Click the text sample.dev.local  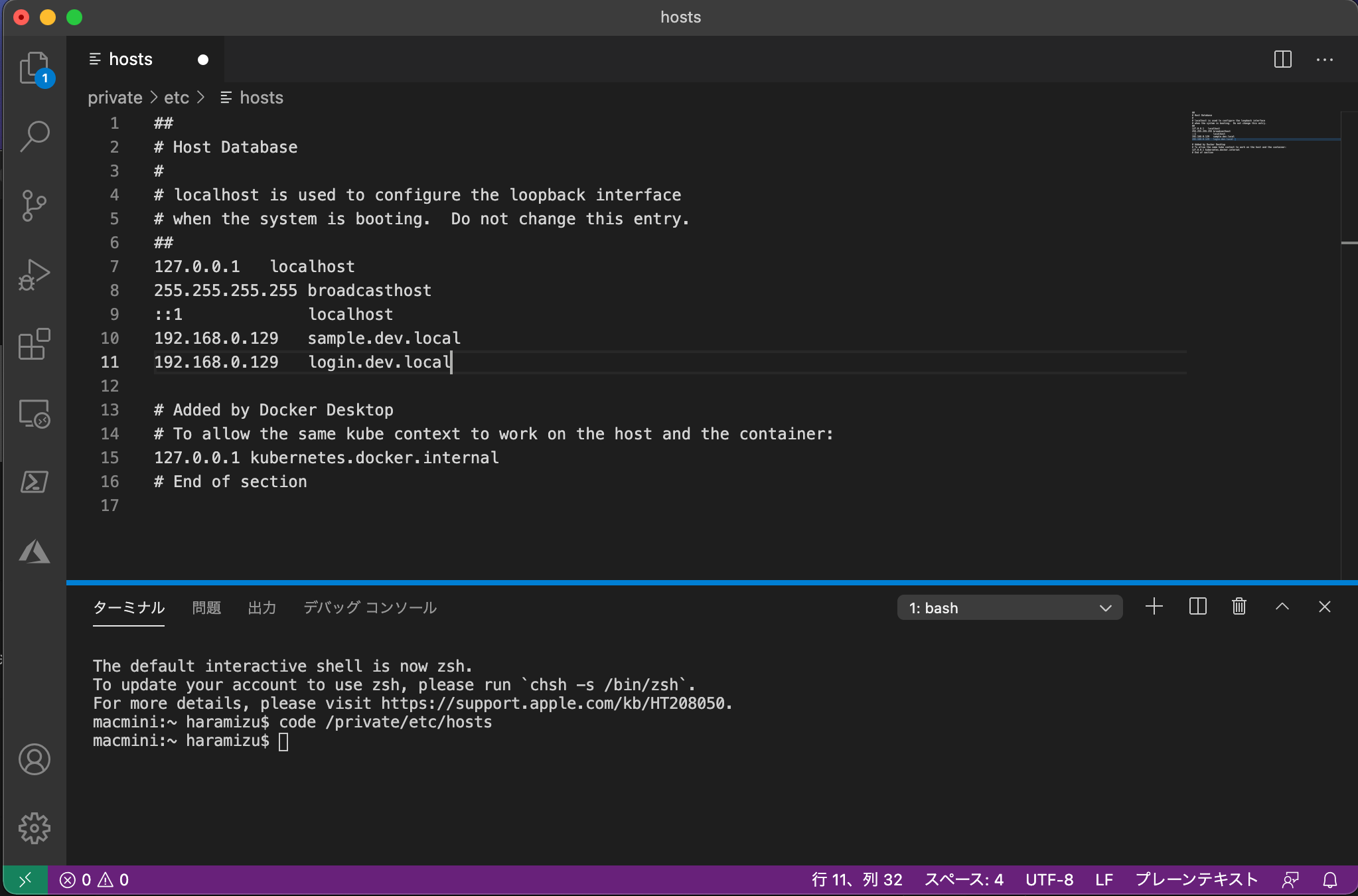384,338
